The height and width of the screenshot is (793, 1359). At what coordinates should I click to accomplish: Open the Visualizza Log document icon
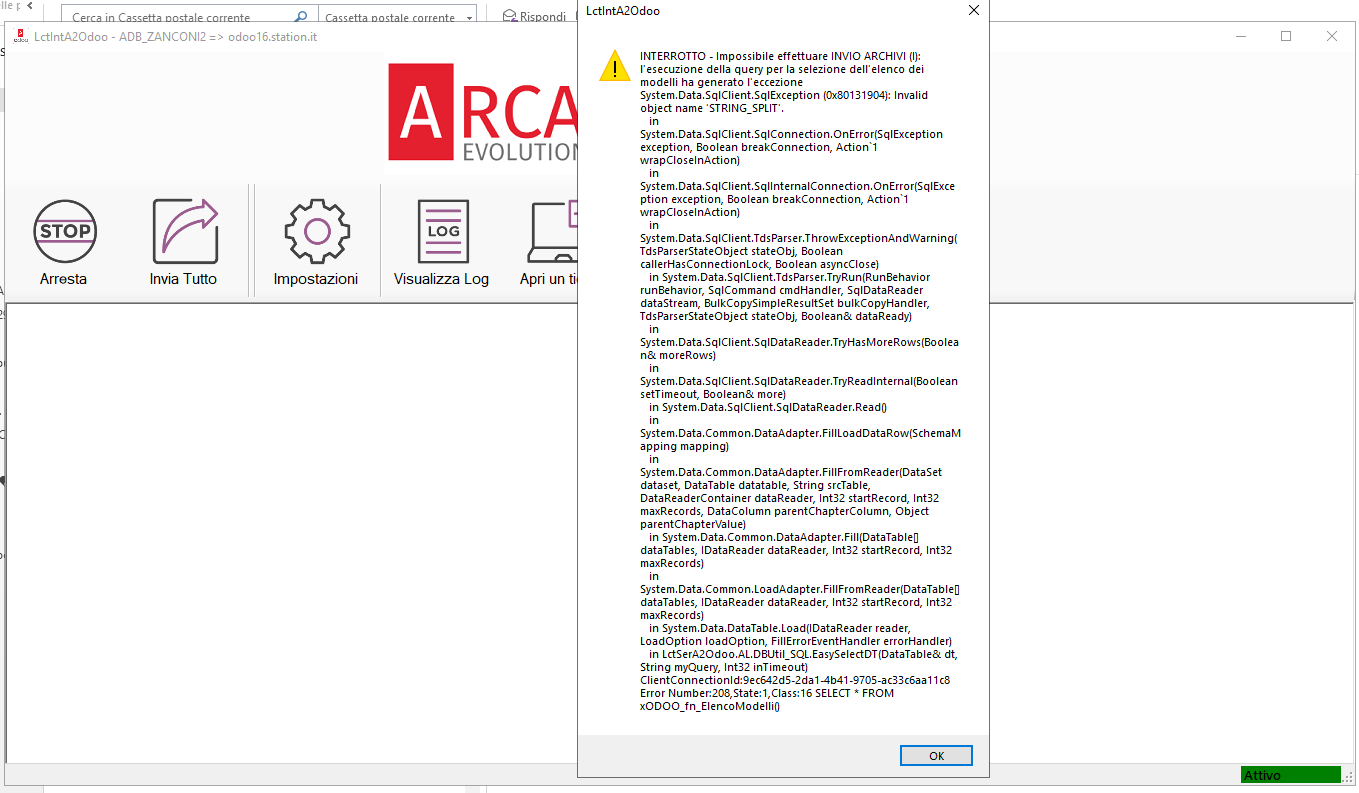tap(442, 231)
